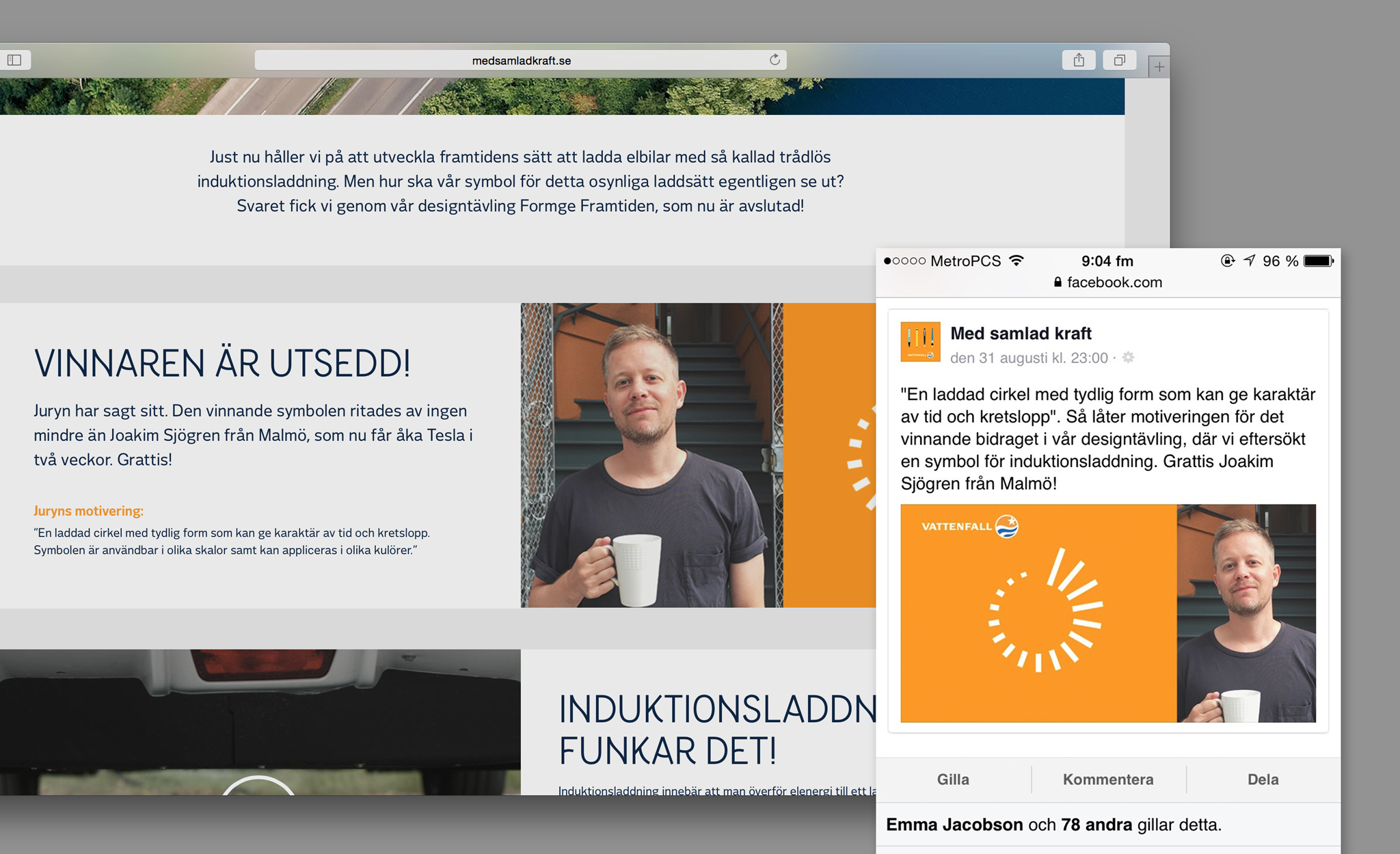Image resolution: width=1400 pixels, height=854 pixels.
Task: Click the car underside image on the website
Action: click(x=260, y=722)
